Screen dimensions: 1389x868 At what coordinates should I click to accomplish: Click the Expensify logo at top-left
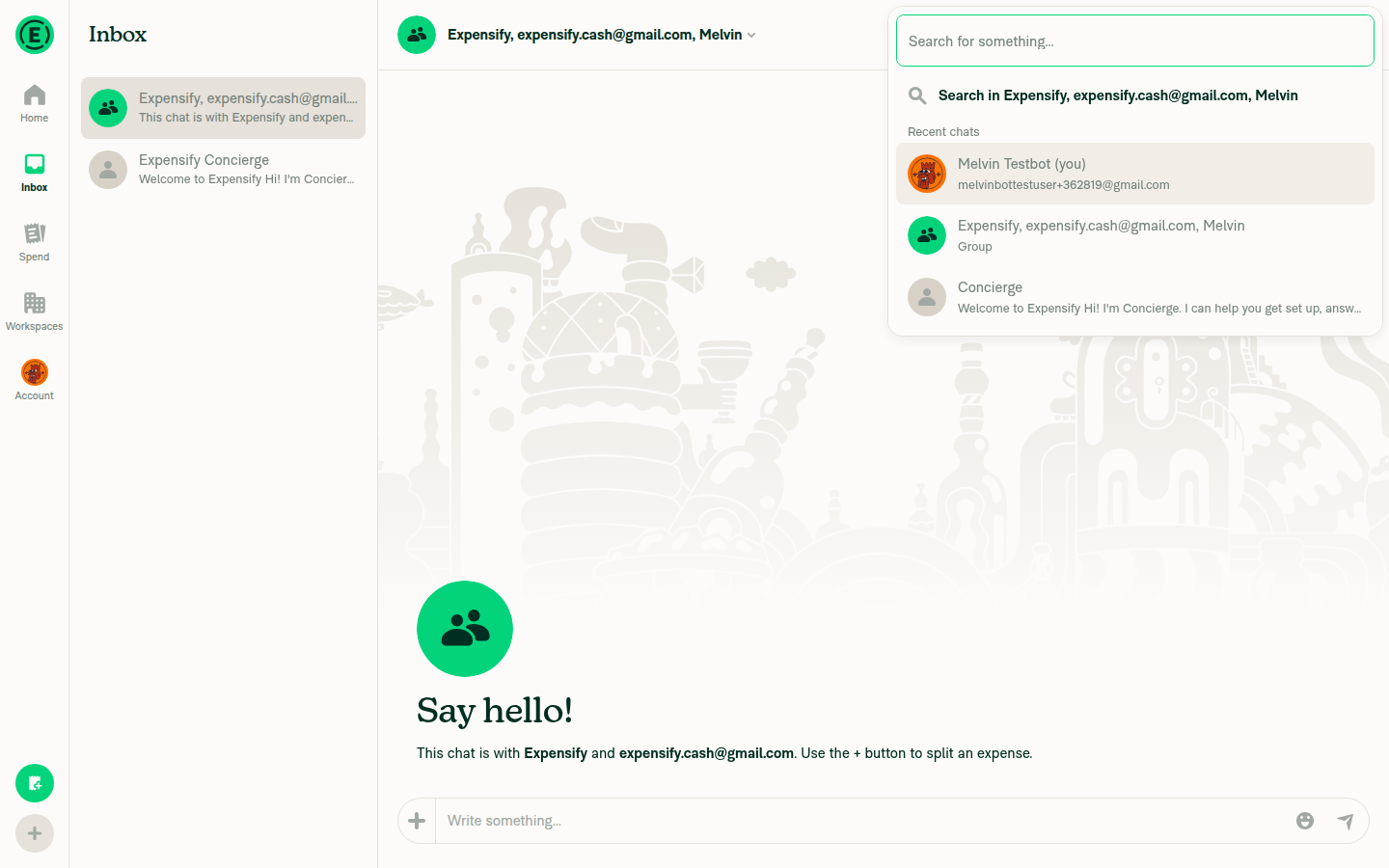35,35
